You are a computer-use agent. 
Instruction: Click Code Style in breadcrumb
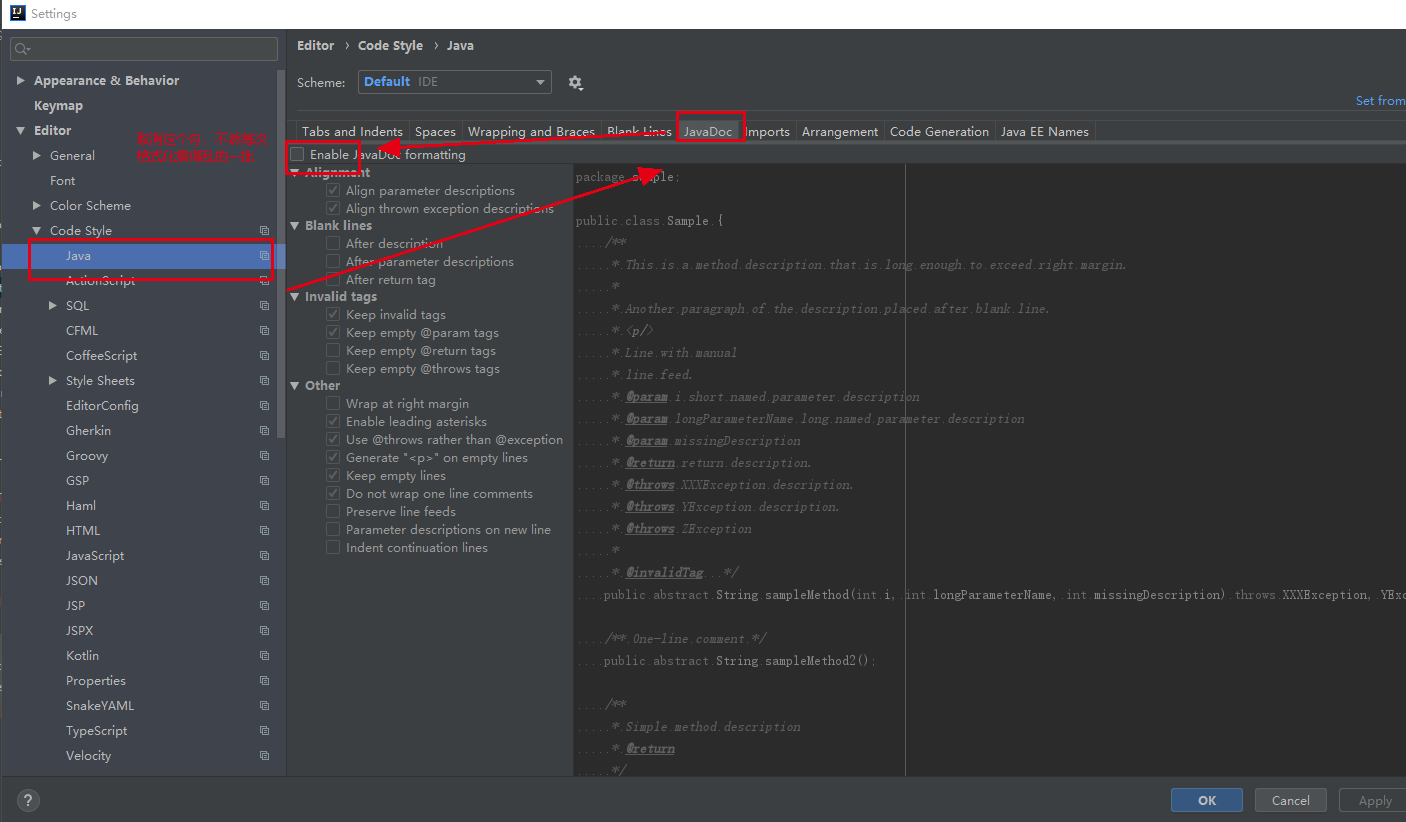pos(390,46)
